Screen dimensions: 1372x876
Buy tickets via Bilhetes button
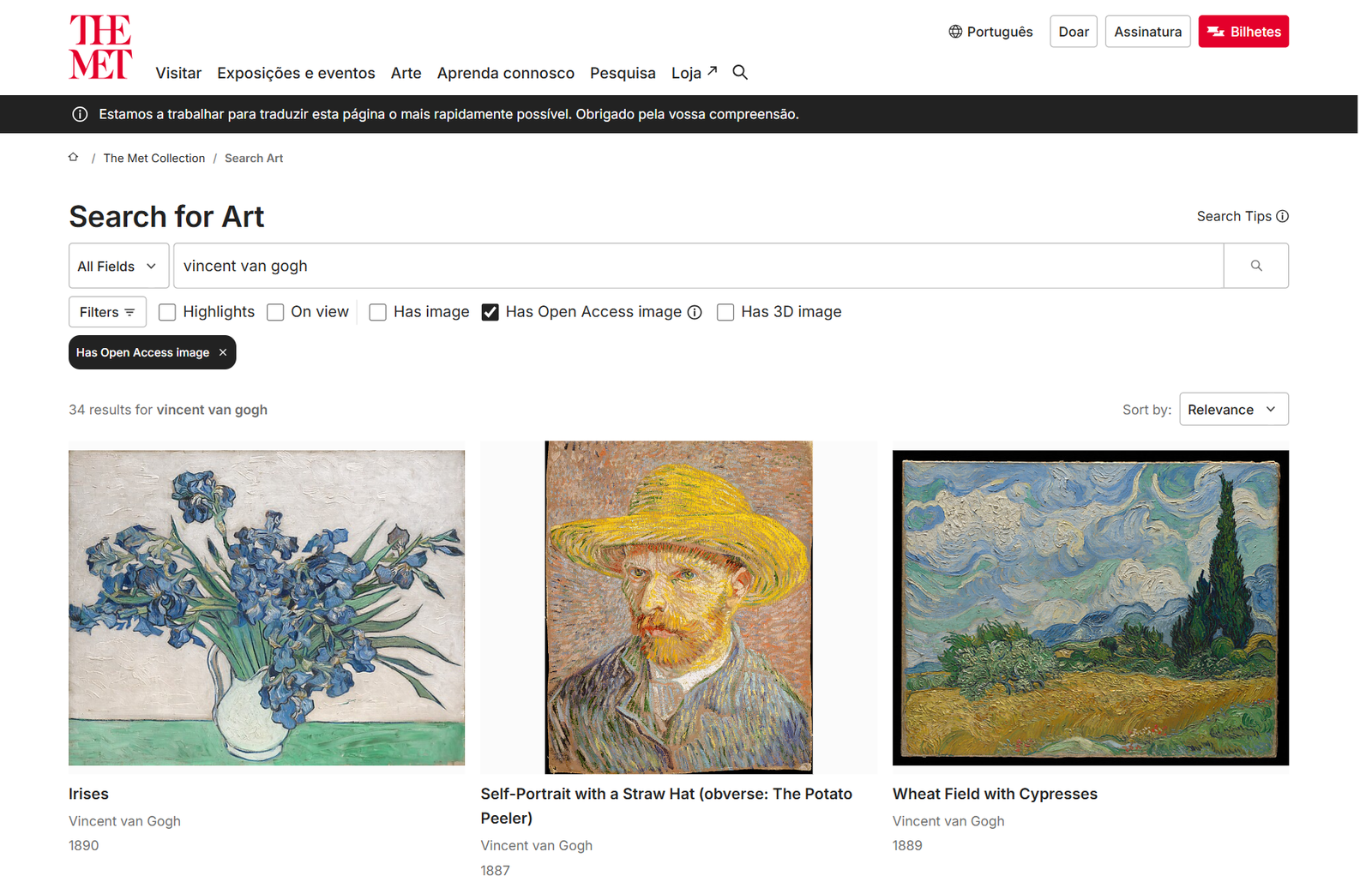[1243, 32]
